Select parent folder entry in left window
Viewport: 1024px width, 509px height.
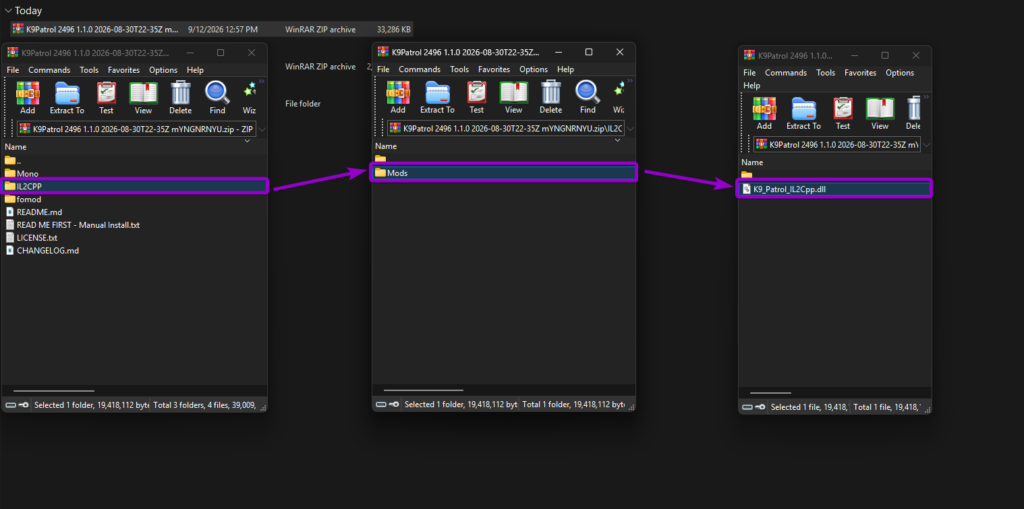click(13, 161)
